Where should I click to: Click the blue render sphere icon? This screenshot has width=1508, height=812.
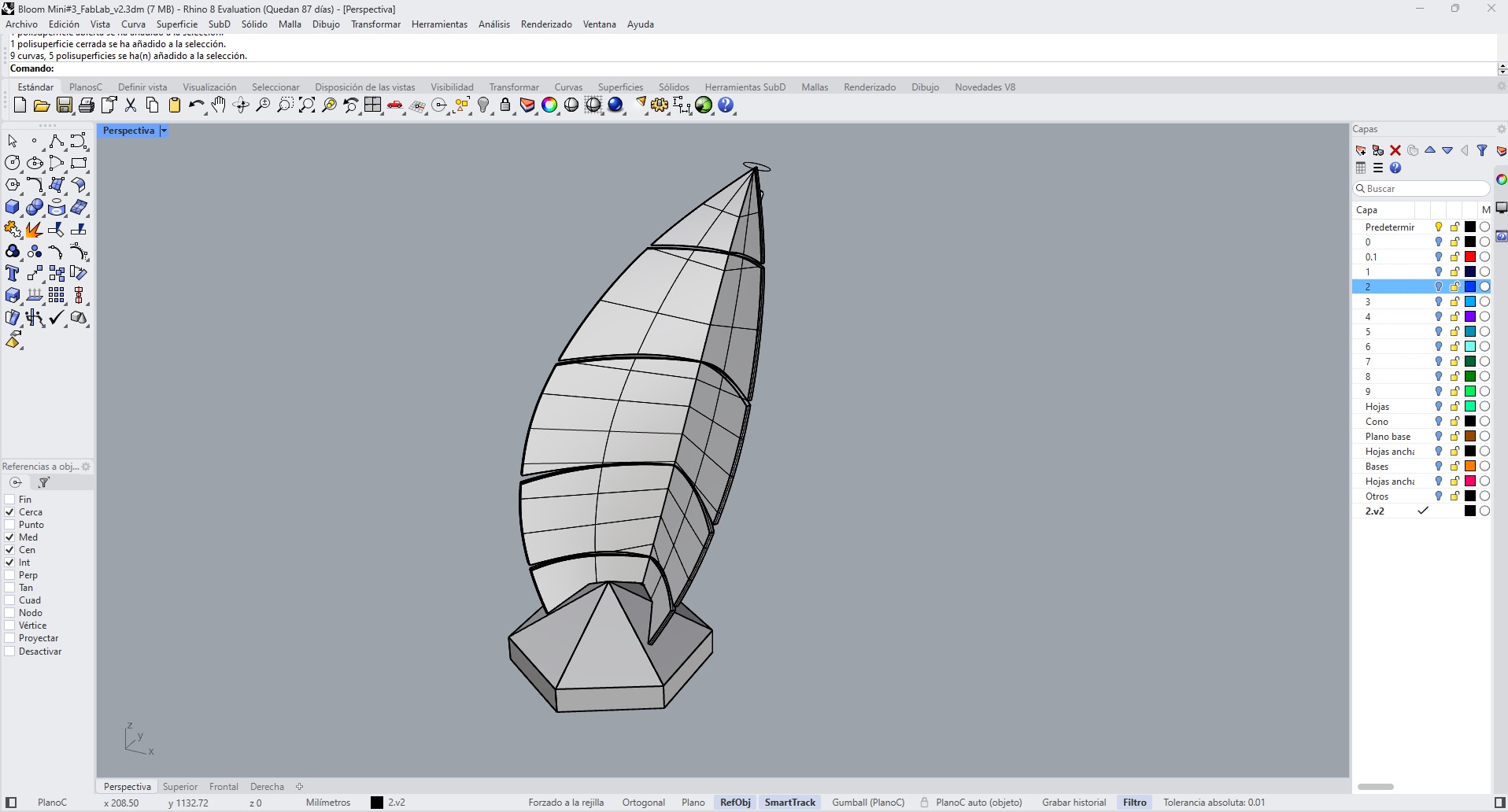tap(615, 105)
